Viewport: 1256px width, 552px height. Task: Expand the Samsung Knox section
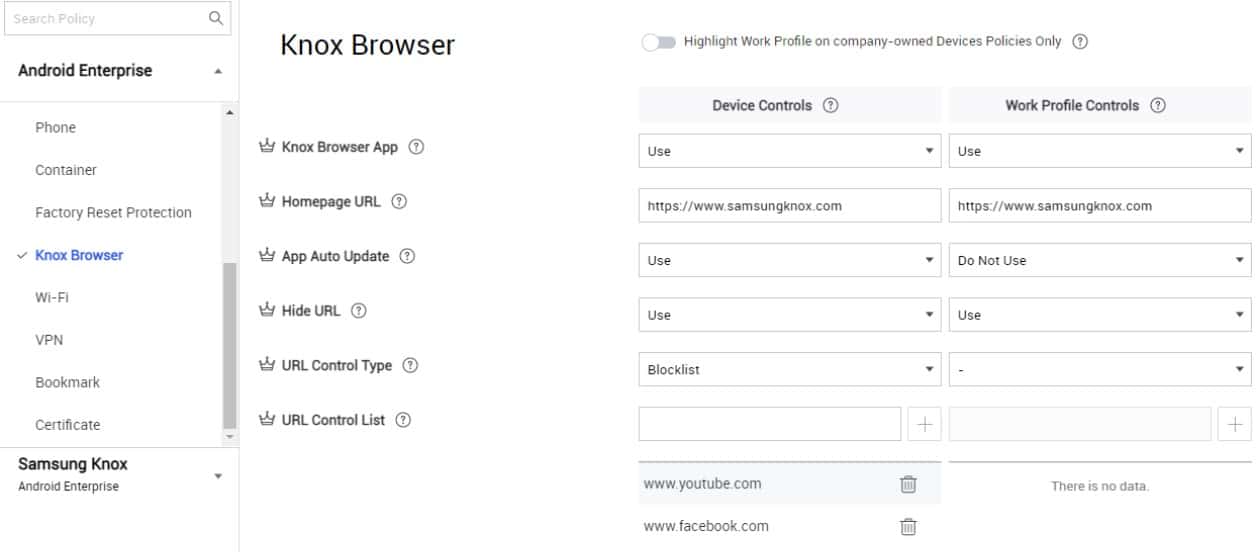click(x=219, y=476)
